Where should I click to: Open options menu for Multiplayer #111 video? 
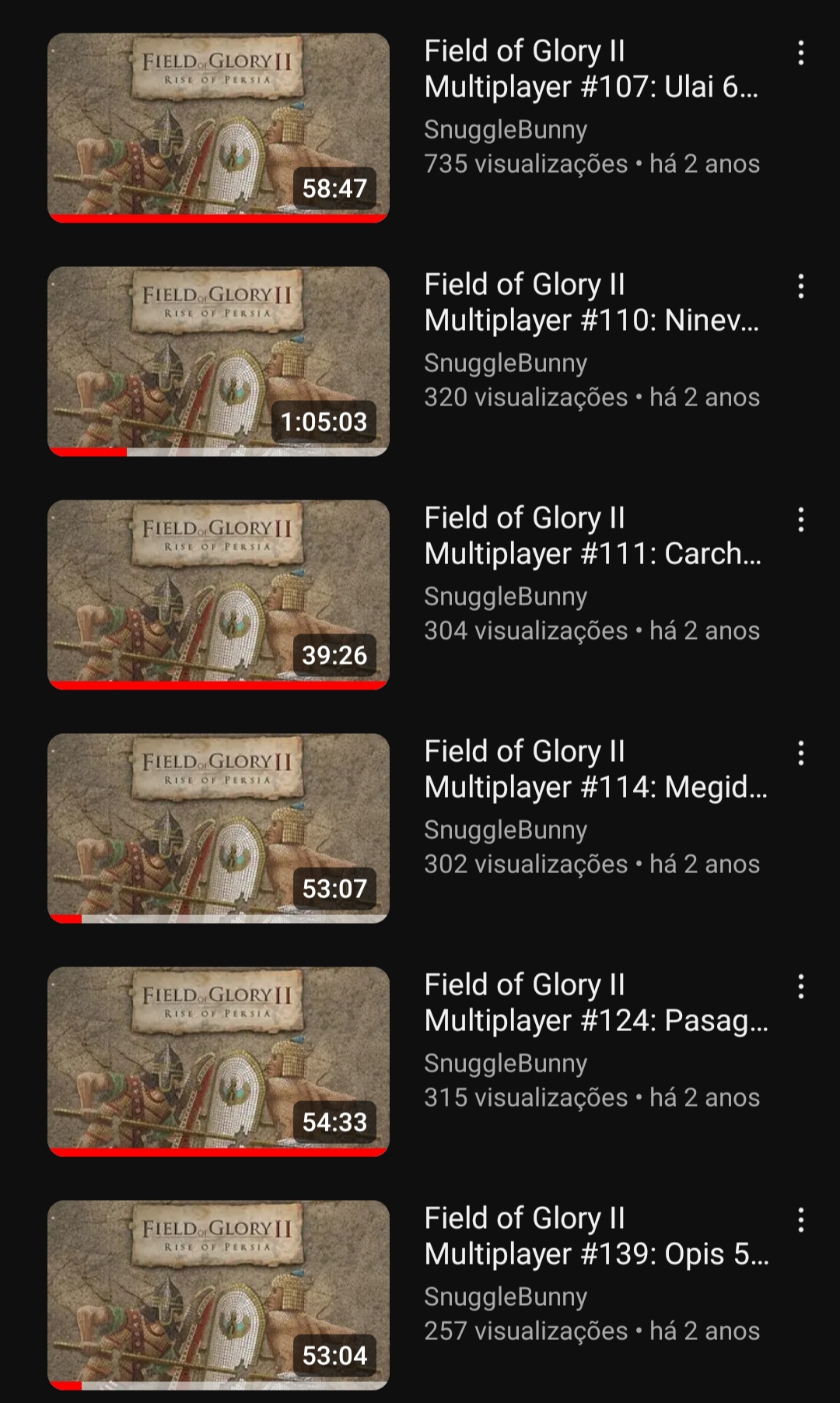[800, 520]
